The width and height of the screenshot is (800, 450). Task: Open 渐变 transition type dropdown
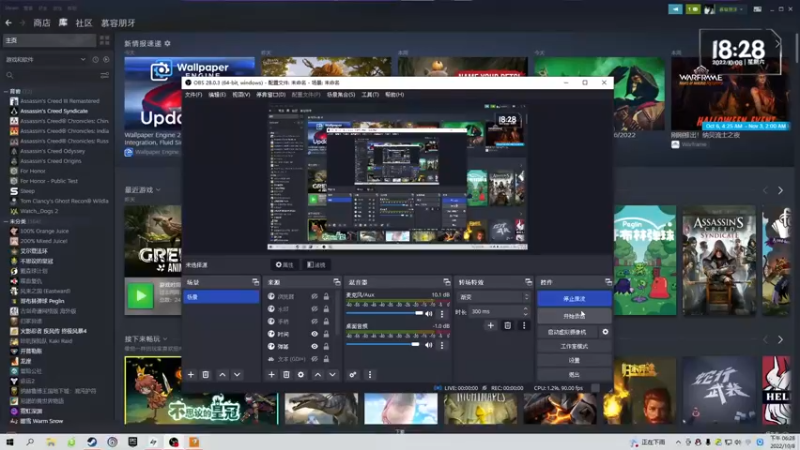click(494, 297)
